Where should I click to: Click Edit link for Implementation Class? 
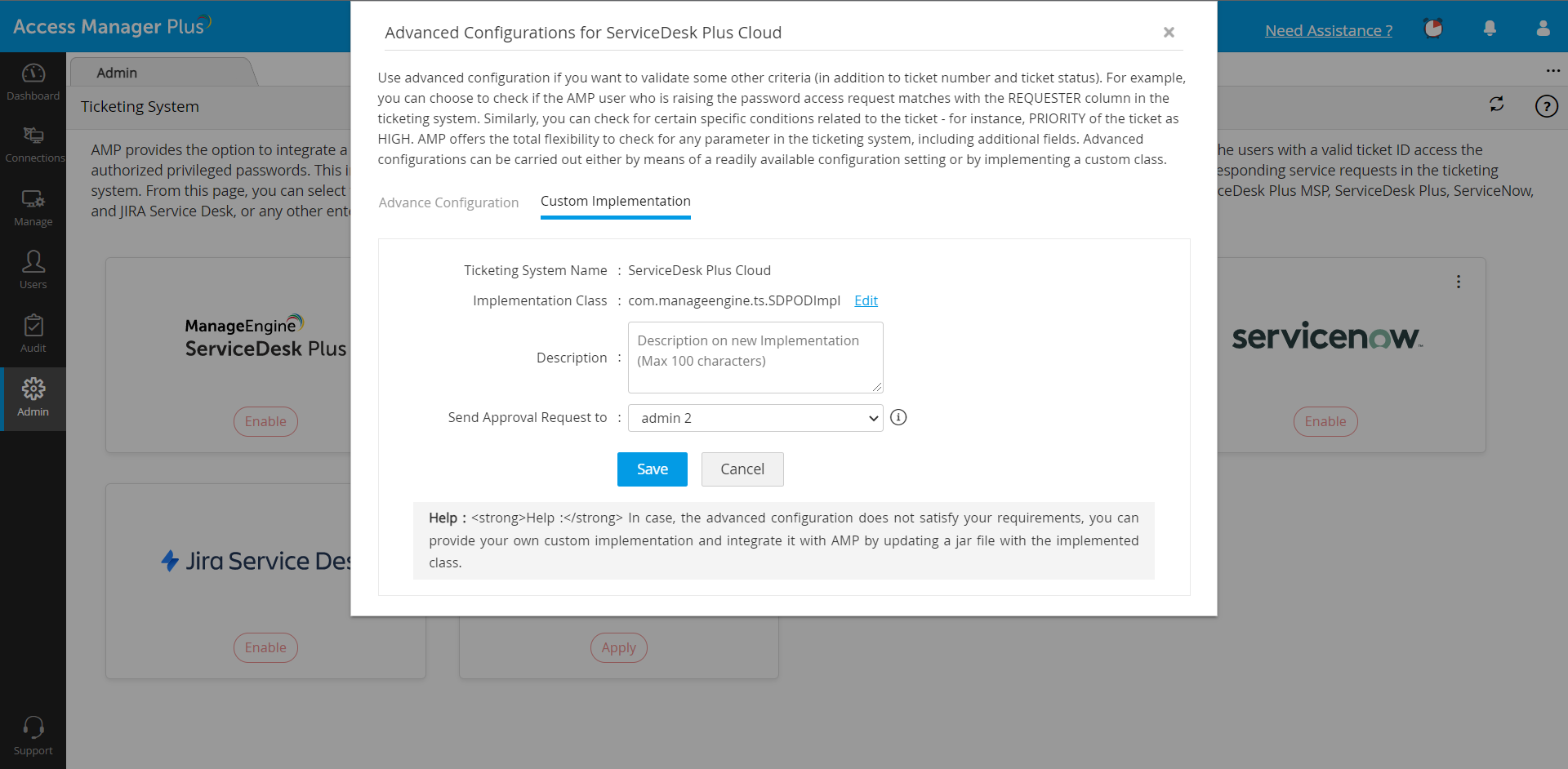coord(866,300)
